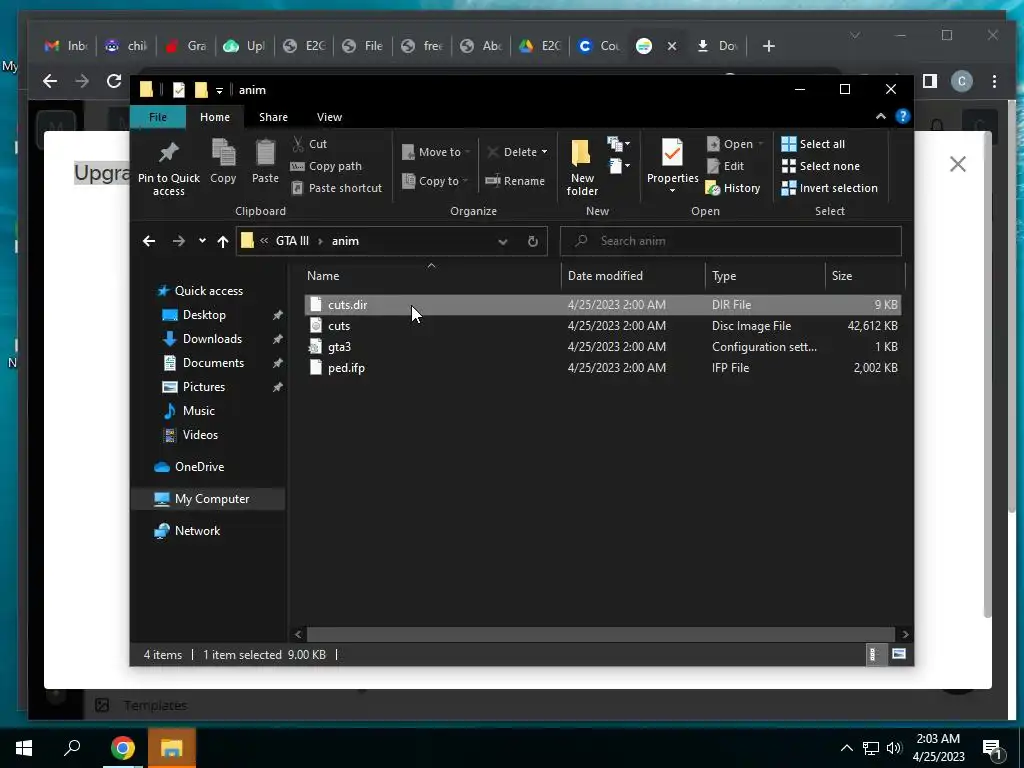Click Pin to Quick access icon
The image size is (1024, 768).
pyautogui.click(x=168, y=153)
